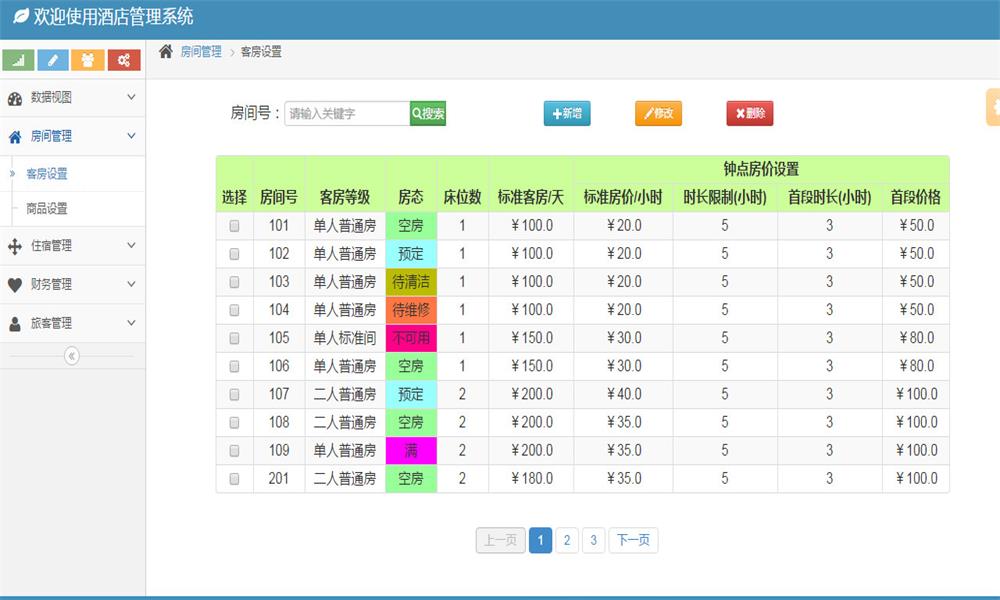Click the green 搜索 search button
Image resolution: width=1000 pixels, height=600 pixels.
pos(428,113)
